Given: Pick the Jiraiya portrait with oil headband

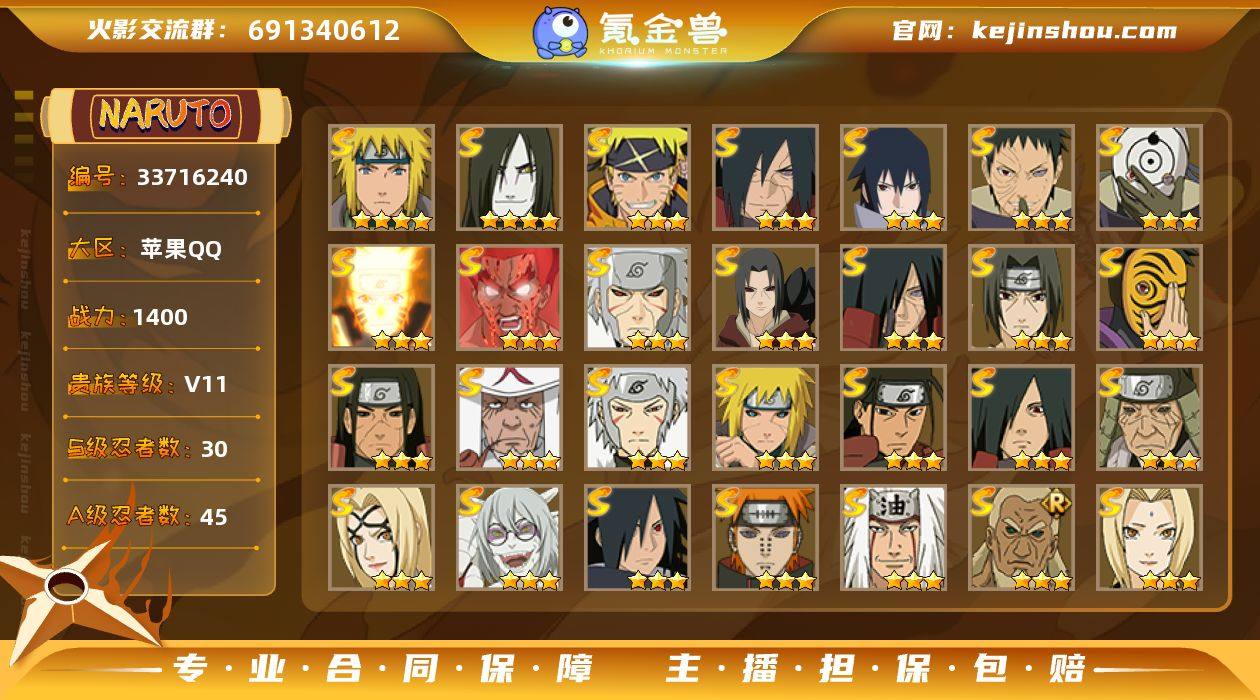Looking at the screenshot, I should tap(893, 537).
